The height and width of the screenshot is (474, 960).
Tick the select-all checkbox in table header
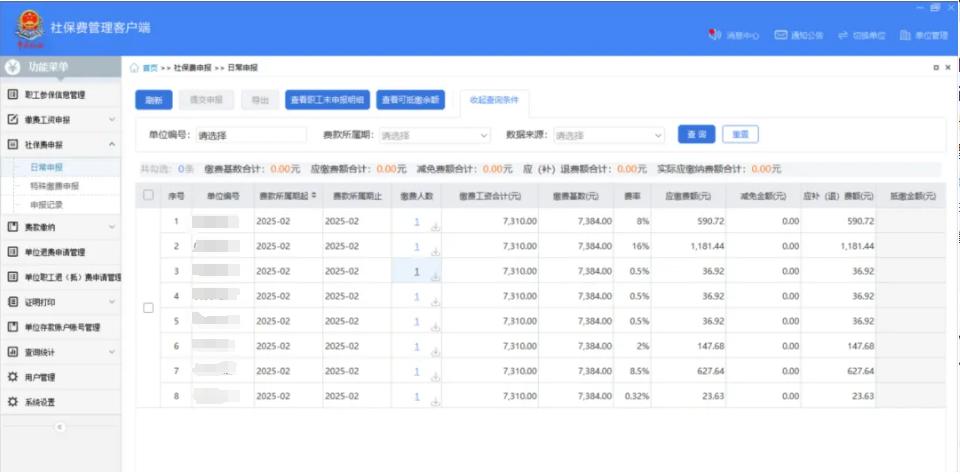tap(148, 195)
